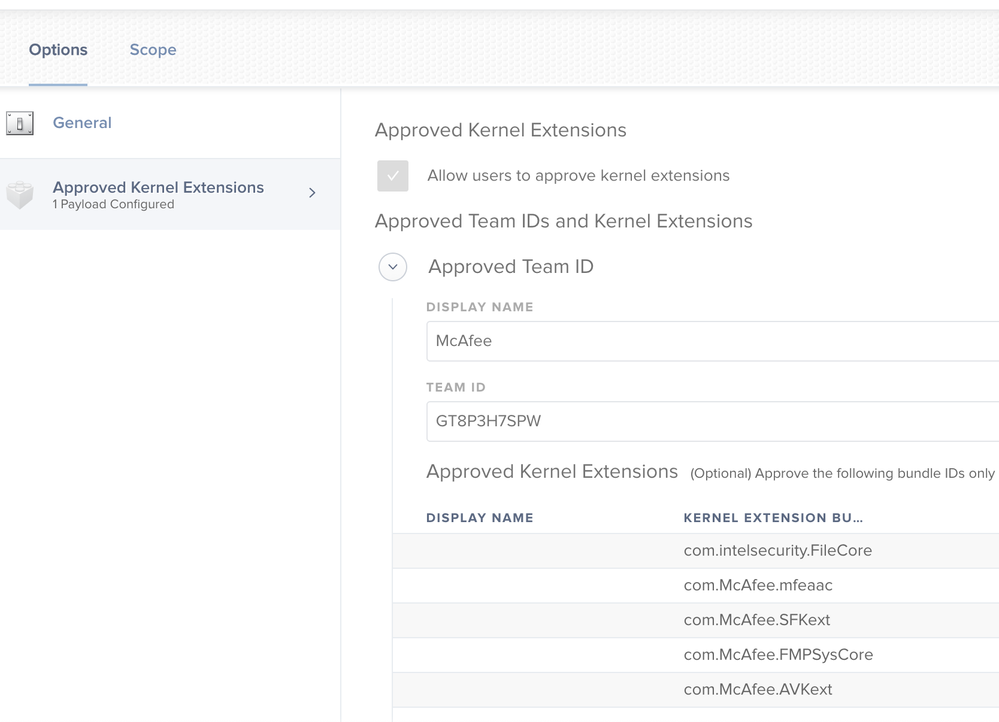Select the com.McAfee.AVKext row

696,690
